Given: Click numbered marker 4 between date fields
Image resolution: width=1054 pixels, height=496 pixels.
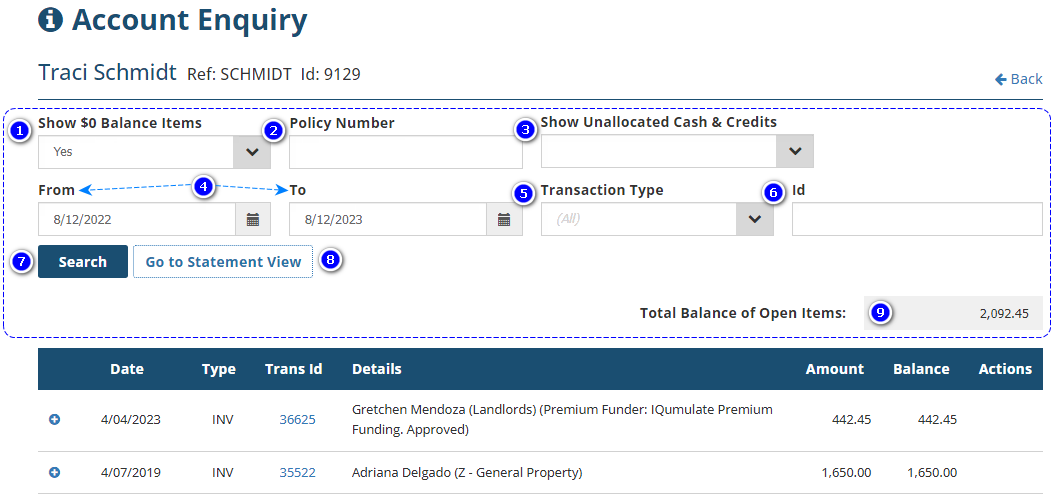Looking at the screenshot, I should pos(204,187).
